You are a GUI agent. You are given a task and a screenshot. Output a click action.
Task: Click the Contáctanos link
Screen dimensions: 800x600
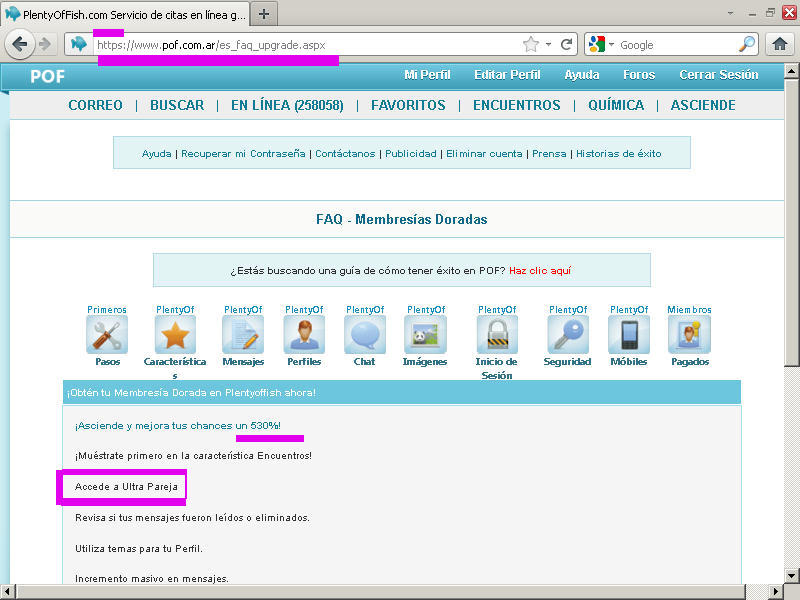tap(345, 154)
